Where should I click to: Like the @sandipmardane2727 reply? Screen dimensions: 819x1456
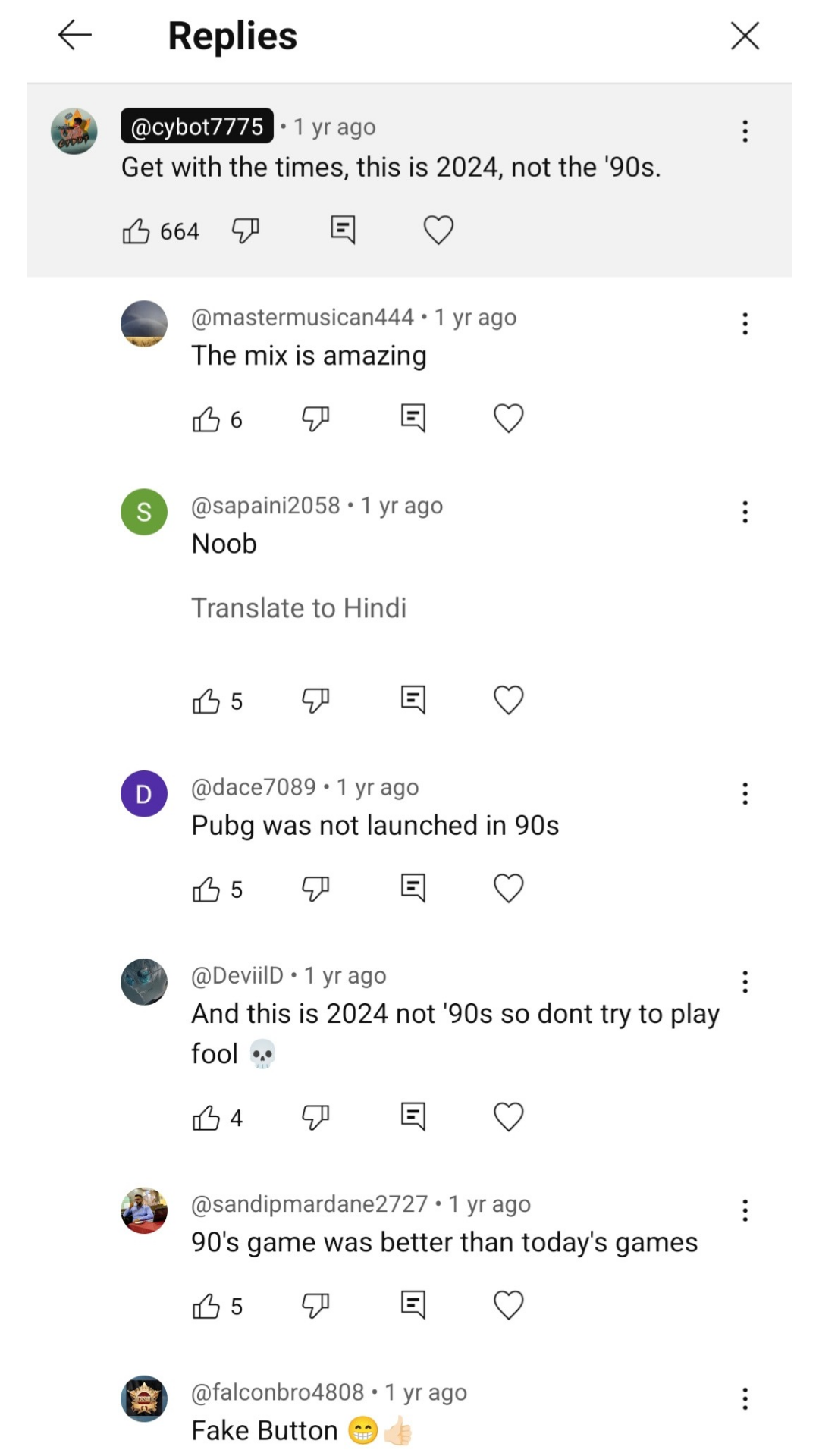[206, 1306]
